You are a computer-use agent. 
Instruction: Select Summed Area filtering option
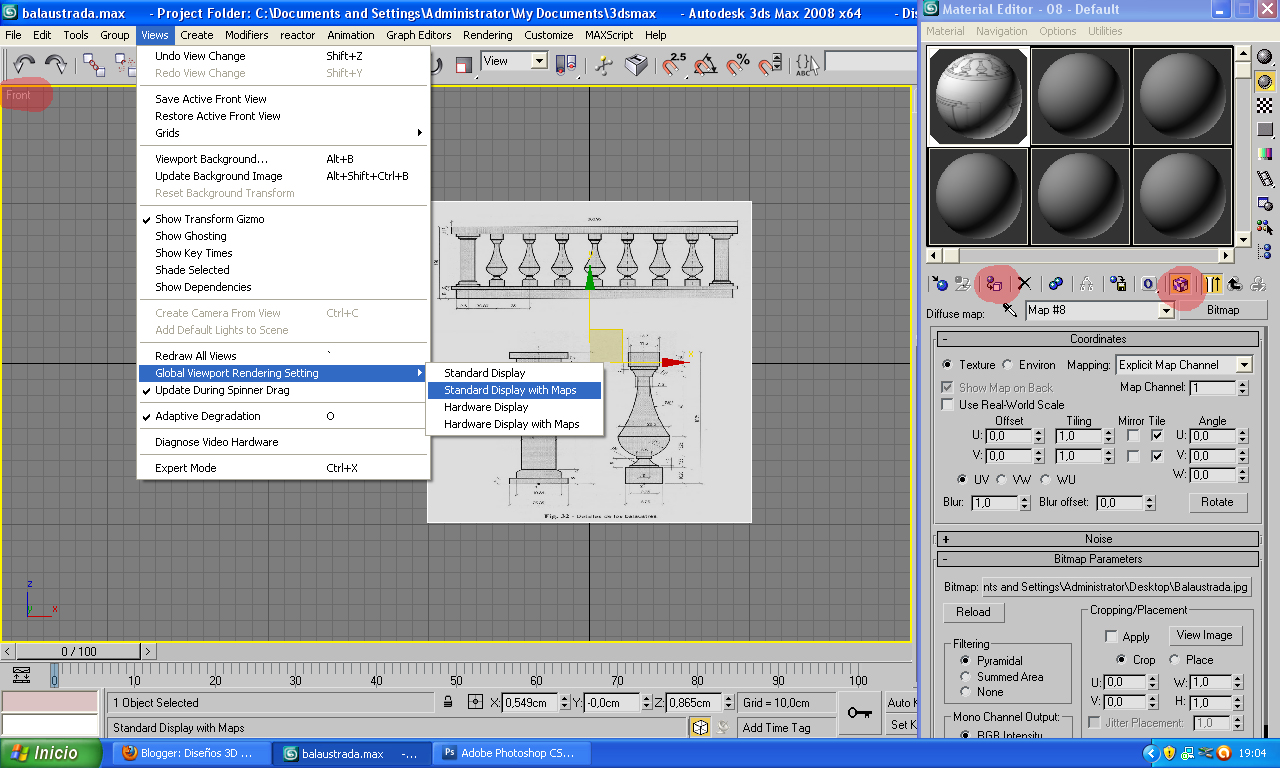[x=965, y=677]
